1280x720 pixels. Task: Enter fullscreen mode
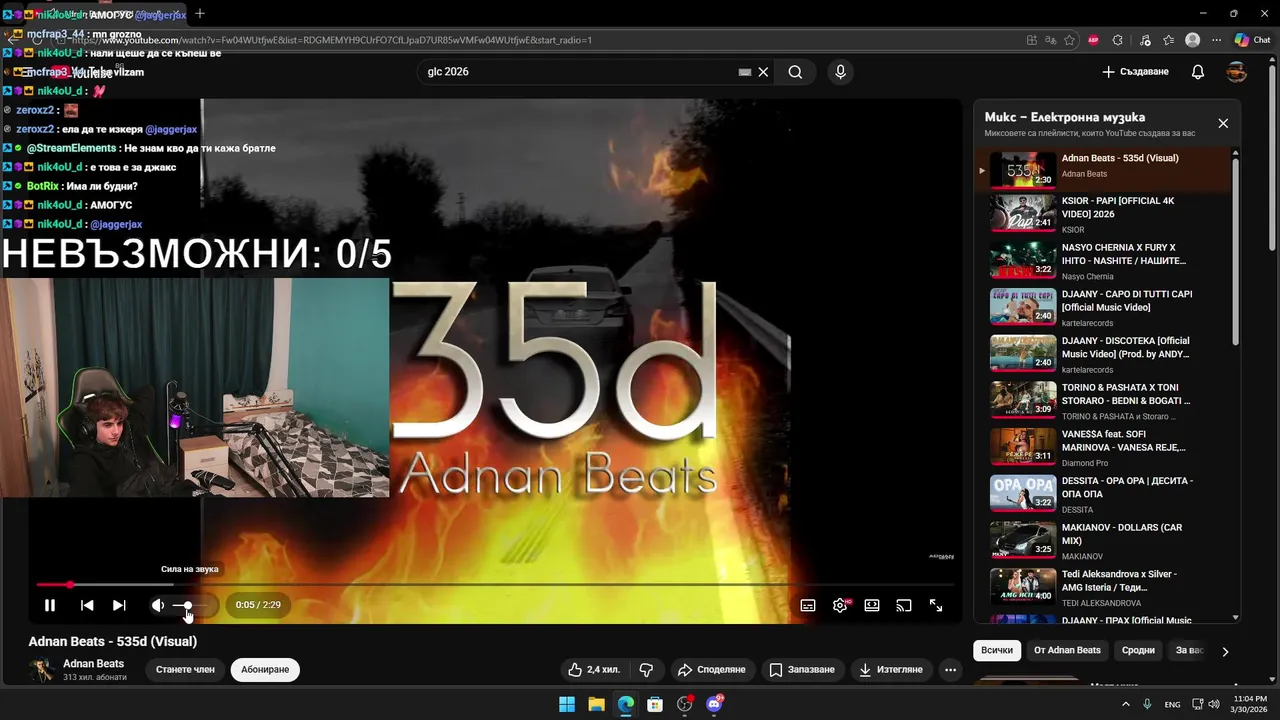click(936, 605)
